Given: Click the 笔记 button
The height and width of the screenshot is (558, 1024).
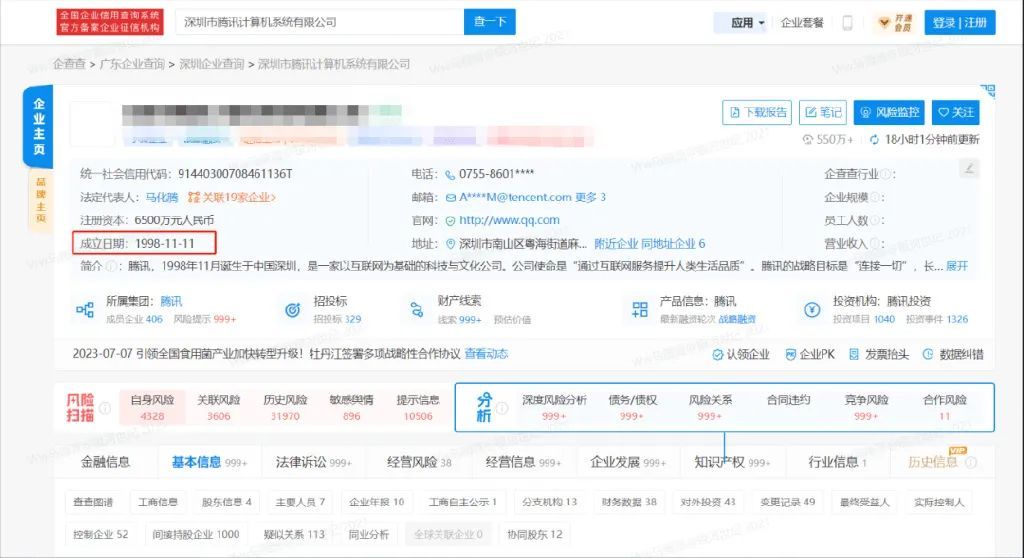Looking at the screenshot, I should 823,112.
